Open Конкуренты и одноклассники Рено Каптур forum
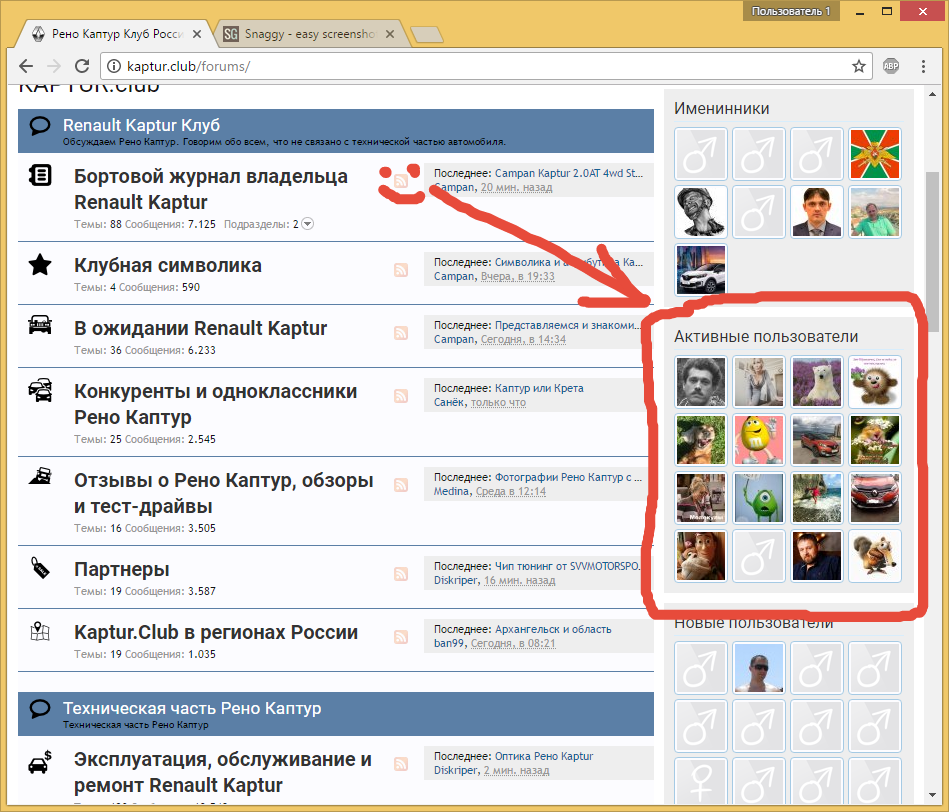Viewport: 949px width, 812px height. (215, 404)
